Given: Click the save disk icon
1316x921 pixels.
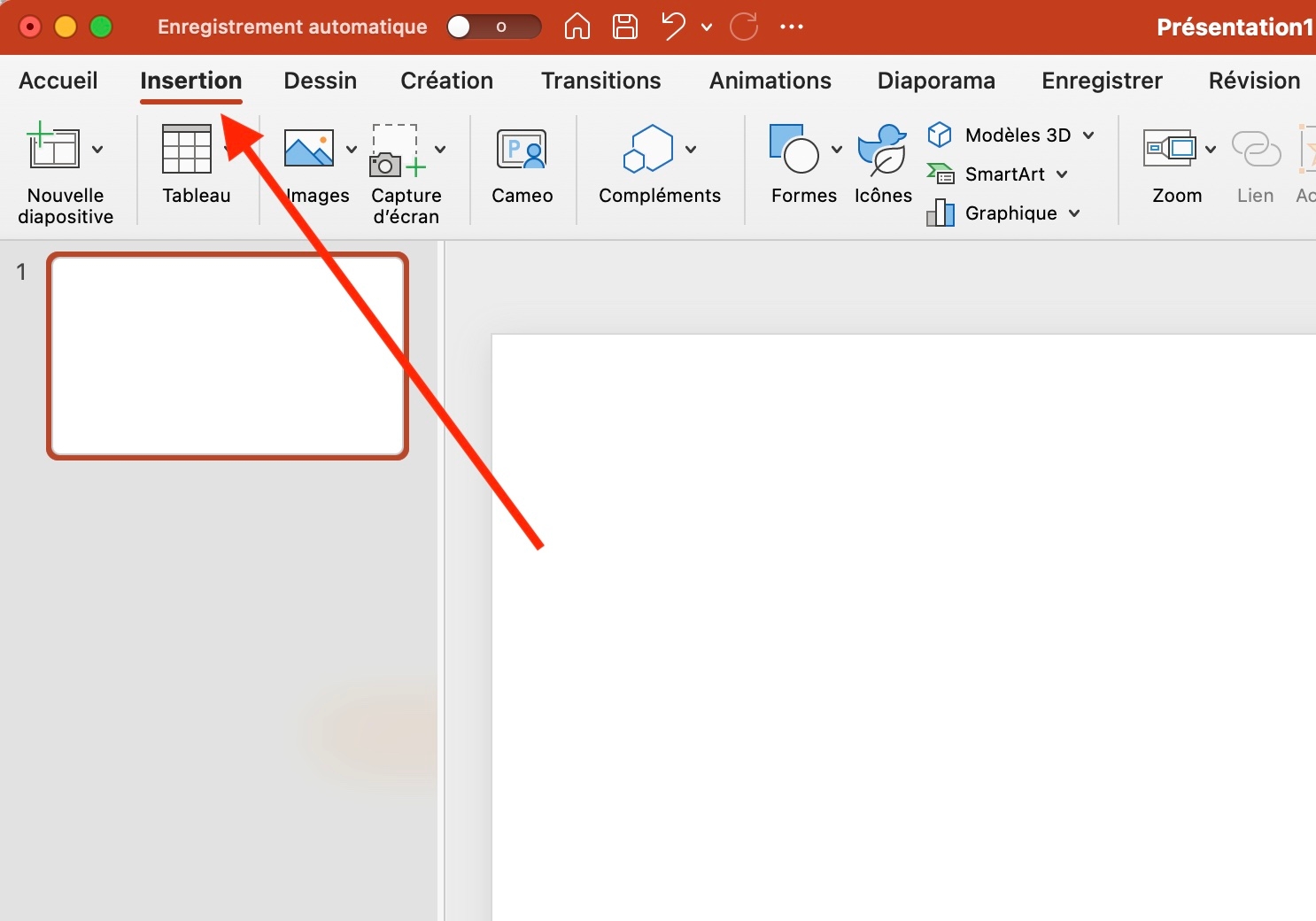Looking at the screenshot, I should (x=625, y=27).
